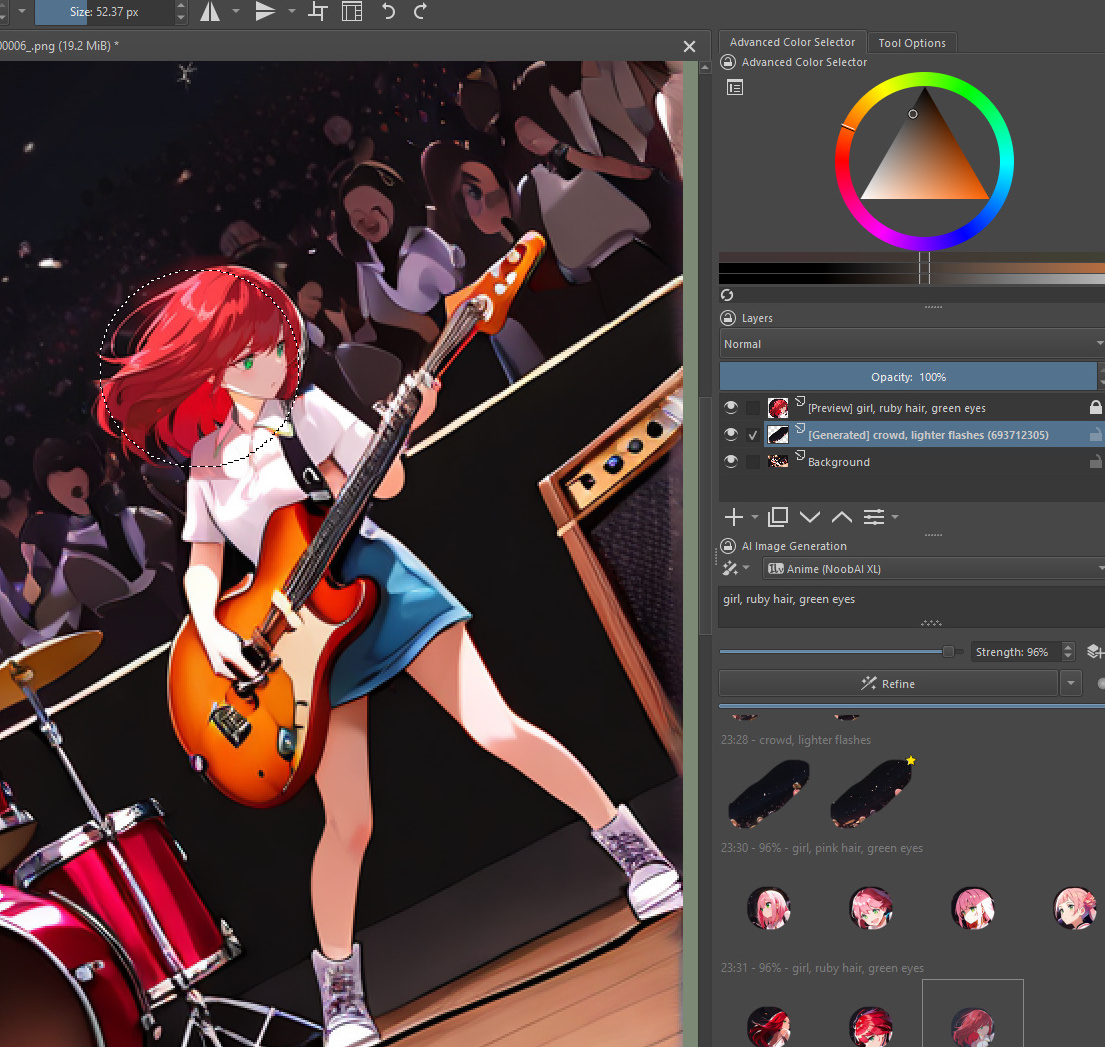The width and height of the screenshot is (1105, 1047).
Task: Open the layer properties icon
Action: pyautogui.click(x=874, y=517)
